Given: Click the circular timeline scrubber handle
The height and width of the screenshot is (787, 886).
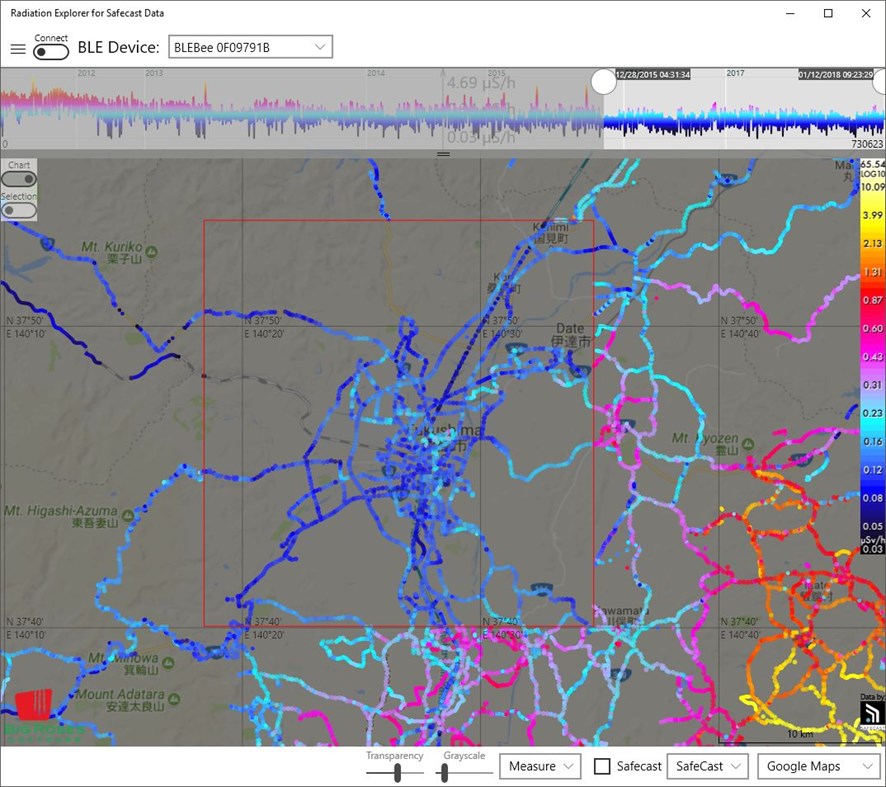Looking at the screenshot, I should pyautogui.click(x=603, y=81).
